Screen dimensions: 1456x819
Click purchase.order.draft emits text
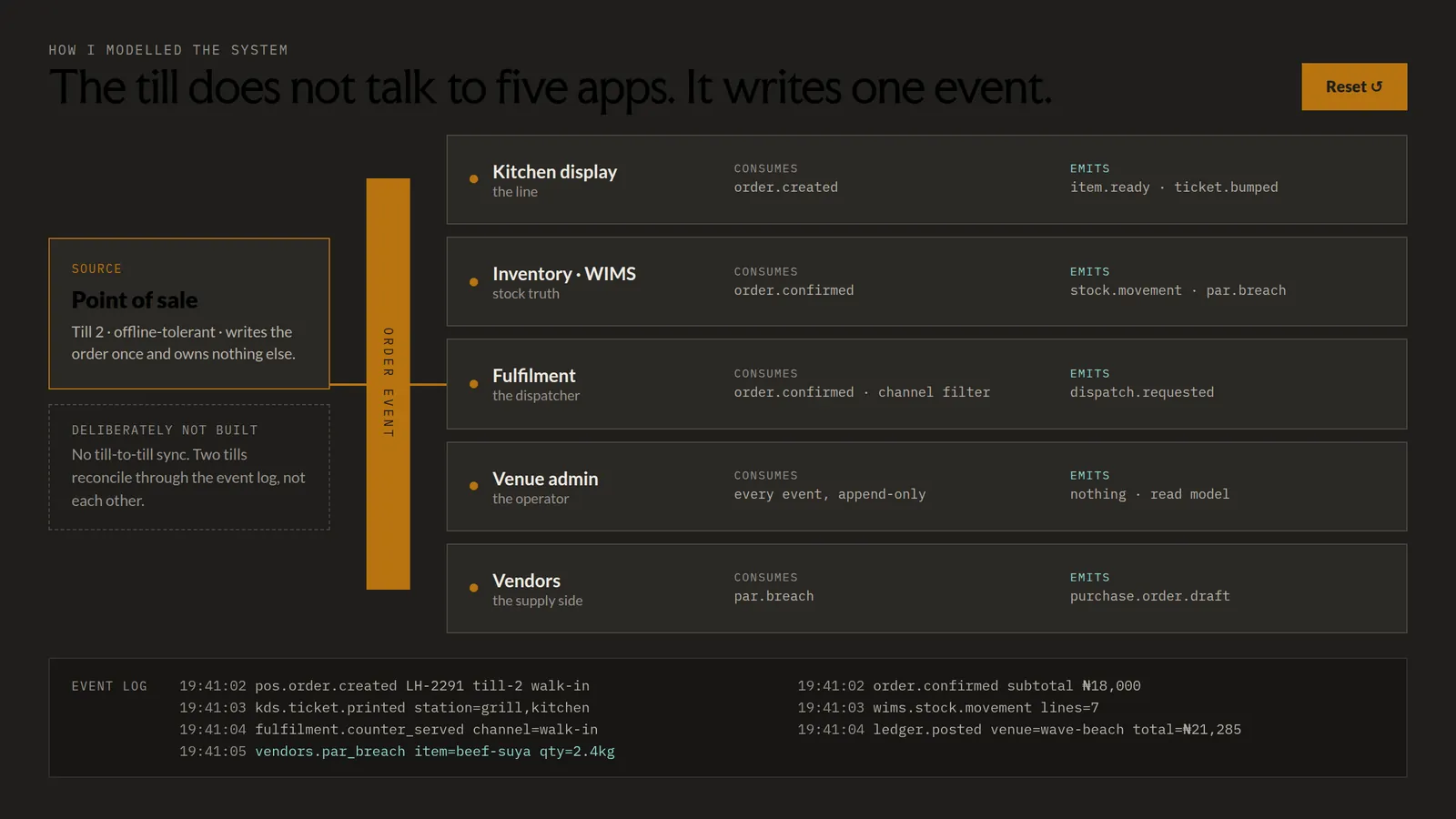(x=1150, y=596)
